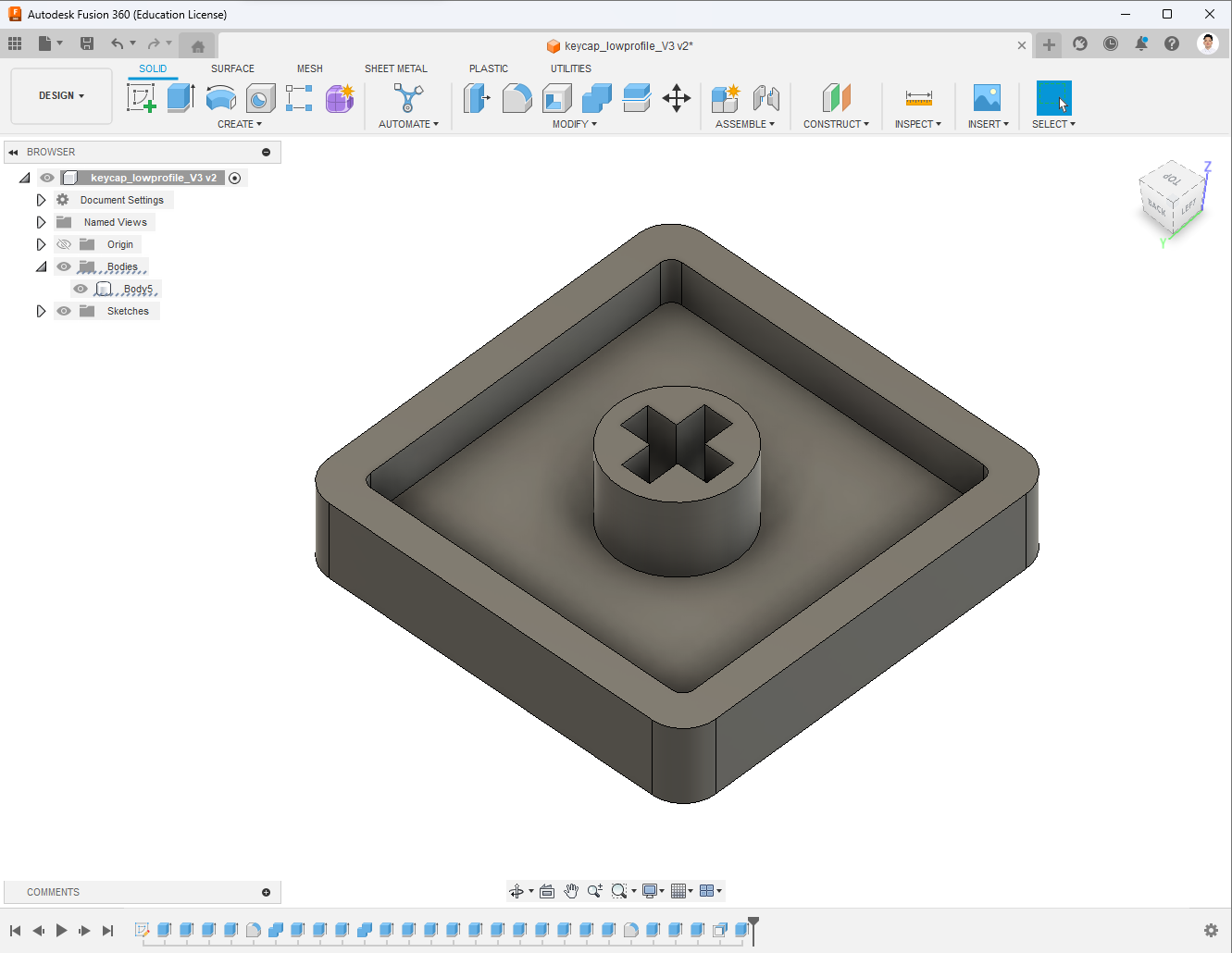Open the MODIFY dropdown menu

point(575,124)
